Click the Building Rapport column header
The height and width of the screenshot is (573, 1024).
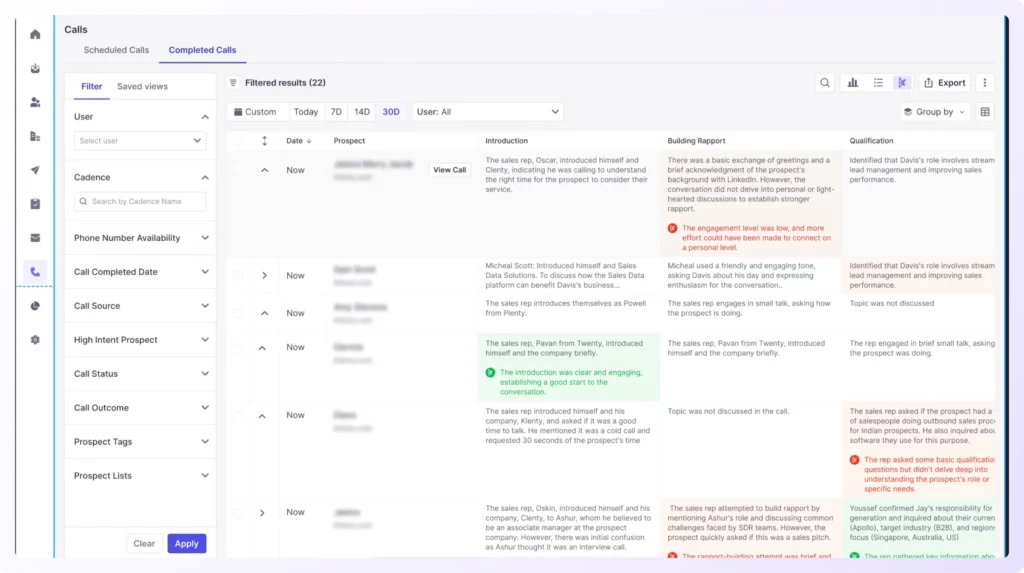coord(696,140)
